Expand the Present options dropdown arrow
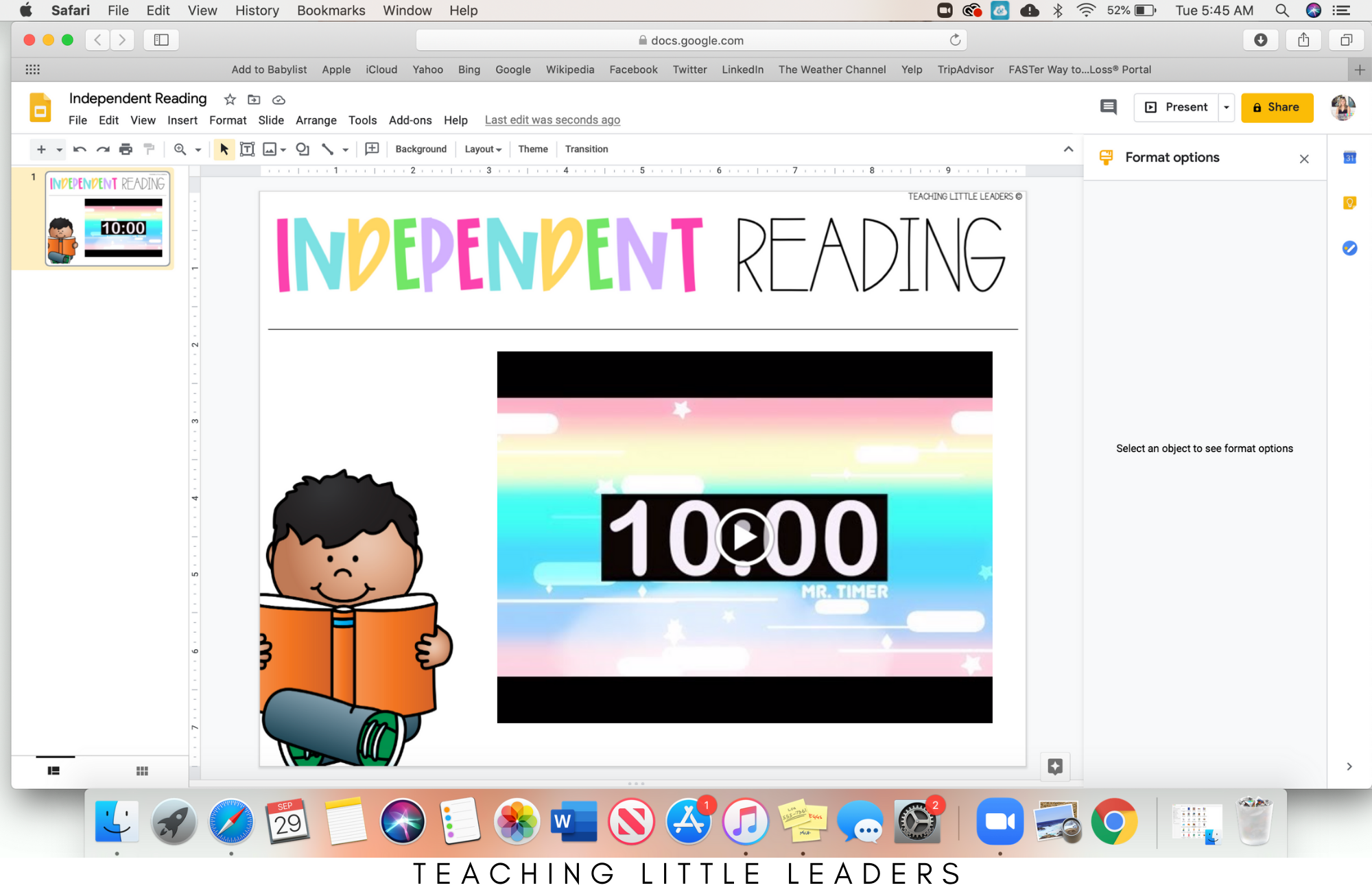This screenshot has height=892, width=1372. click(x=1226, y=107)
